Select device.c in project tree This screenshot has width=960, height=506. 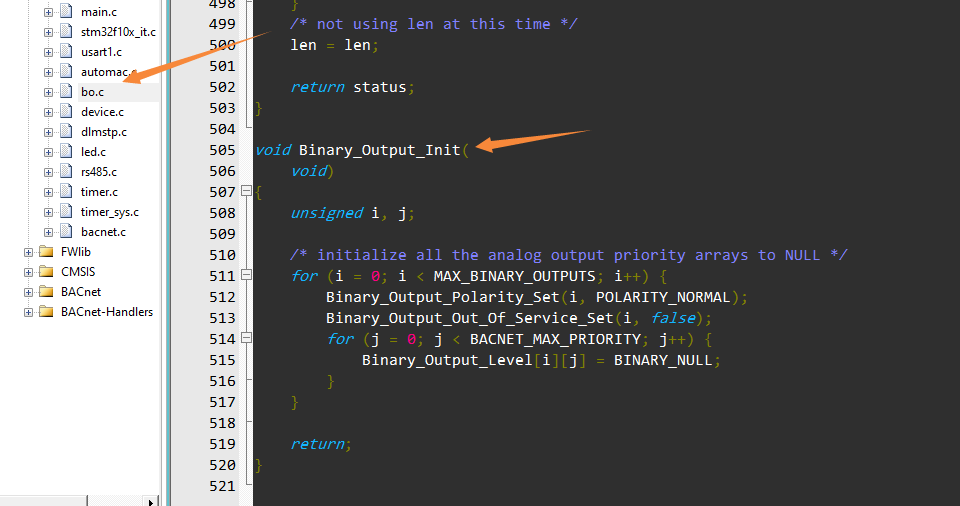tap(102, 112)
